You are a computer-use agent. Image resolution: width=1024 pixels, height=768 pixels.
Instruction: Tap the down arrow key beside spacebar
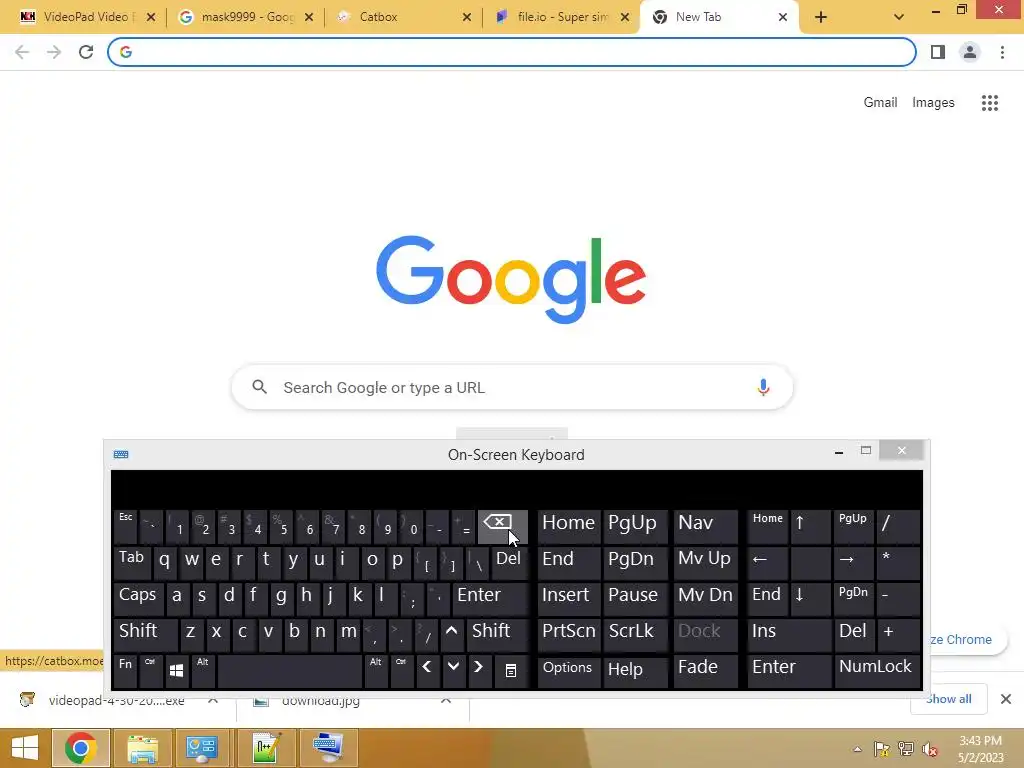click(453, 671)
